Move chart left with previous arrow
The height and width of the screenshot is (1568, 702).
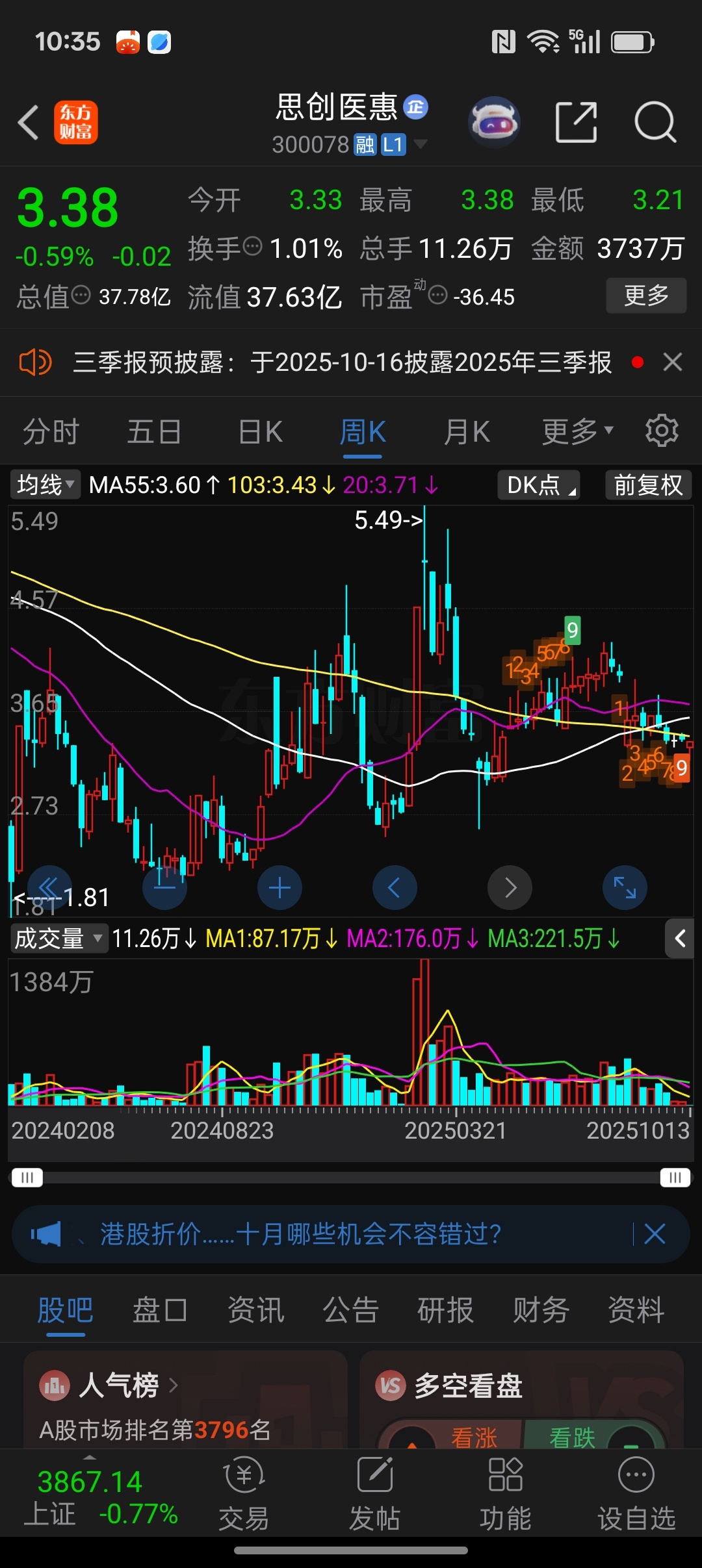[x=395, y=887]
